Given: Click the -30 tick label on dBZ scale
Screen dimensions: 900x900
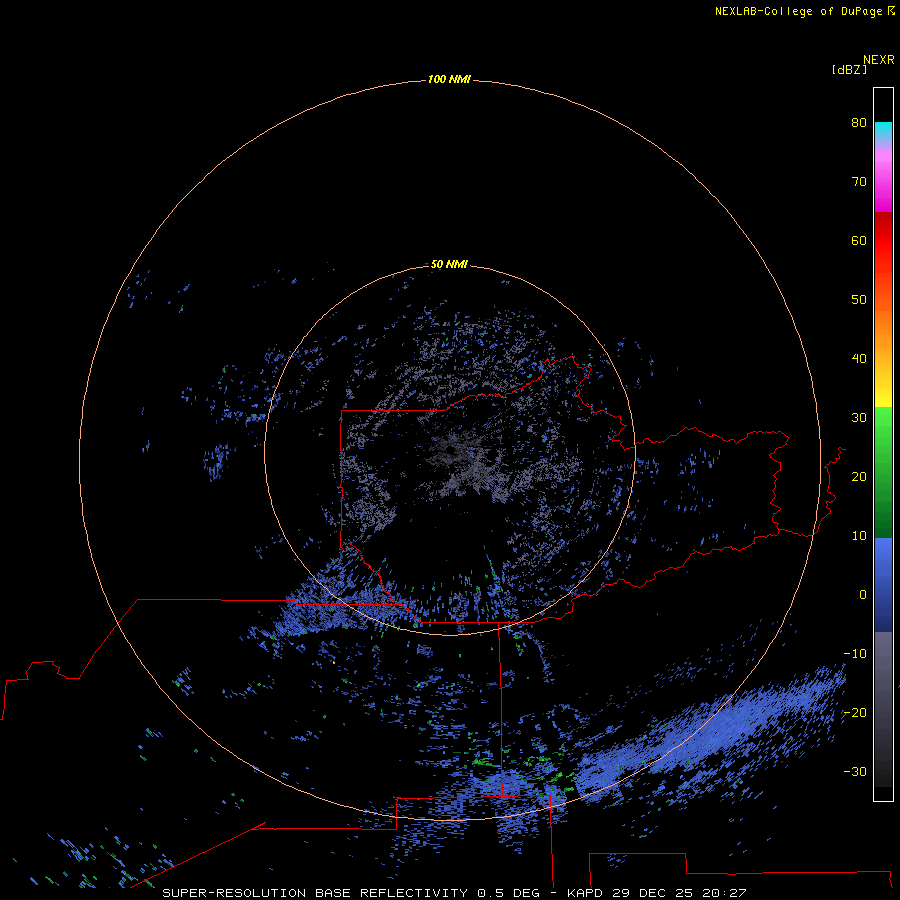Looking at the screenshot, I should click(x=855, y=772).
